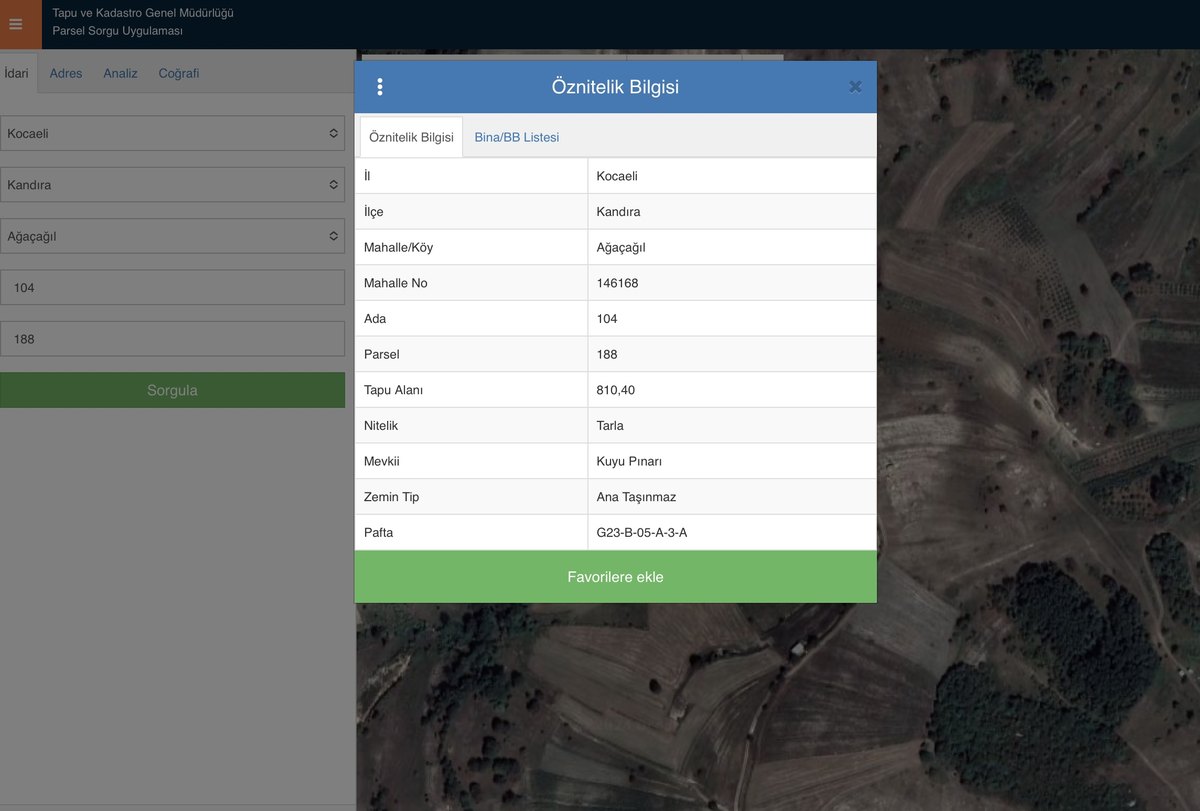Click the Pafta value G23-B-05-A-3-A
Image resolution: width=1200 pixels, height=811 pixels.
[642, 533]
